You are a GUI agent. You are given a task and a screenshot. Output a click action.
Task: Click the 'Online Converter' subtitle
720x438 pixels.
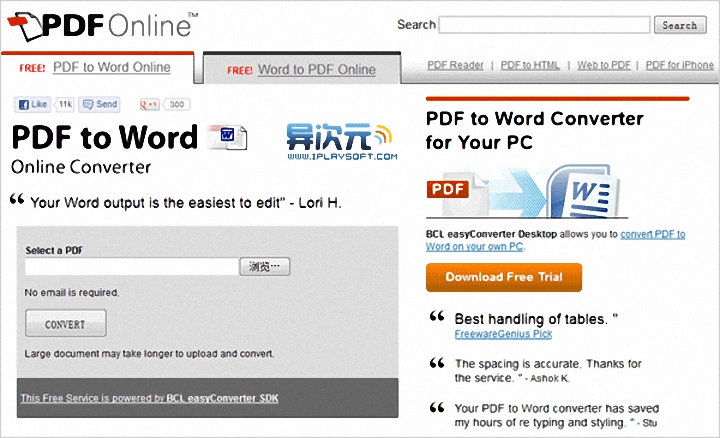[81, 167]
